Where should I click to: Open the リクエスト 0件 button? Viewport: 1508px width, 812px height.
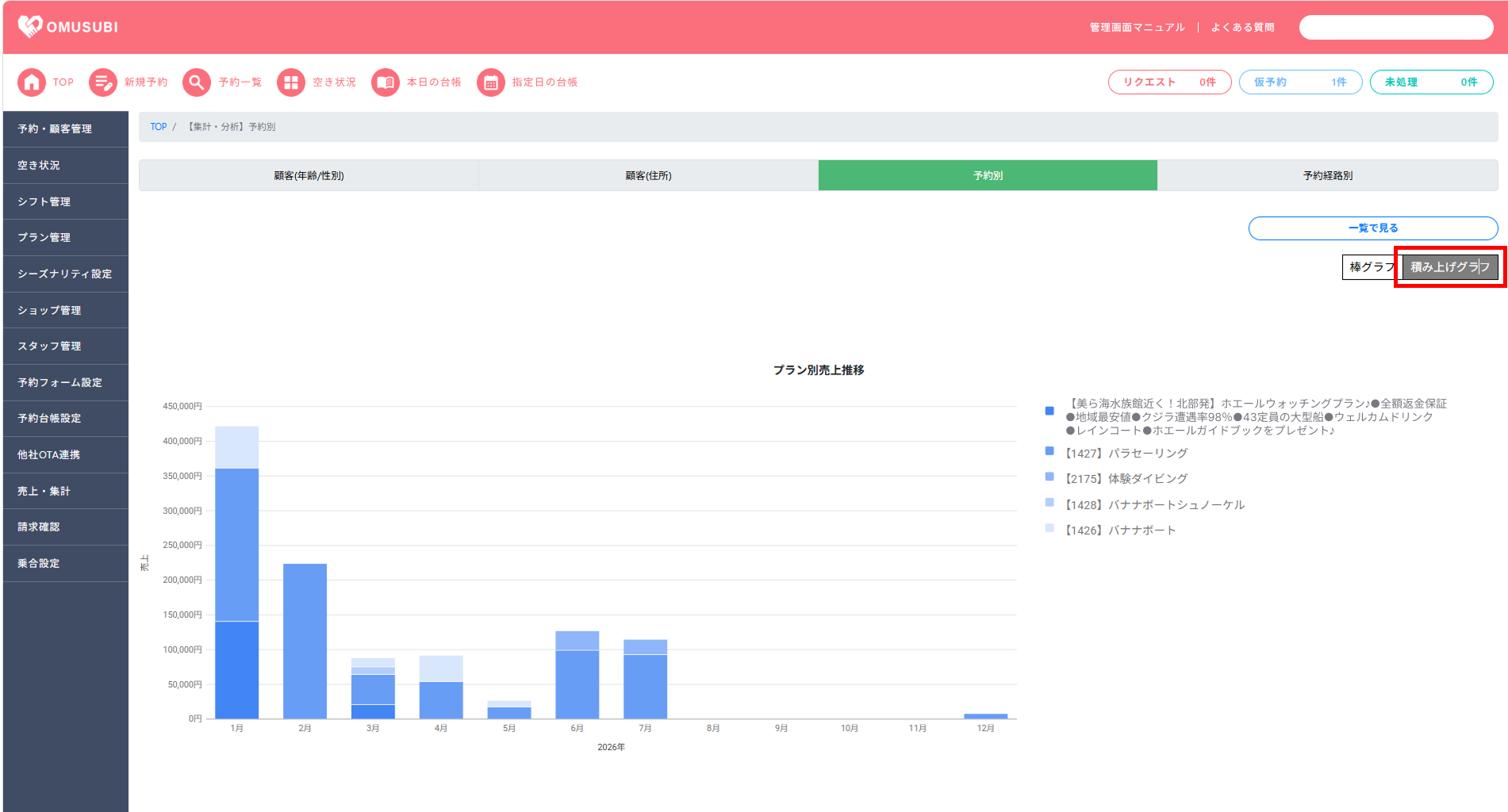[1169, 82]
